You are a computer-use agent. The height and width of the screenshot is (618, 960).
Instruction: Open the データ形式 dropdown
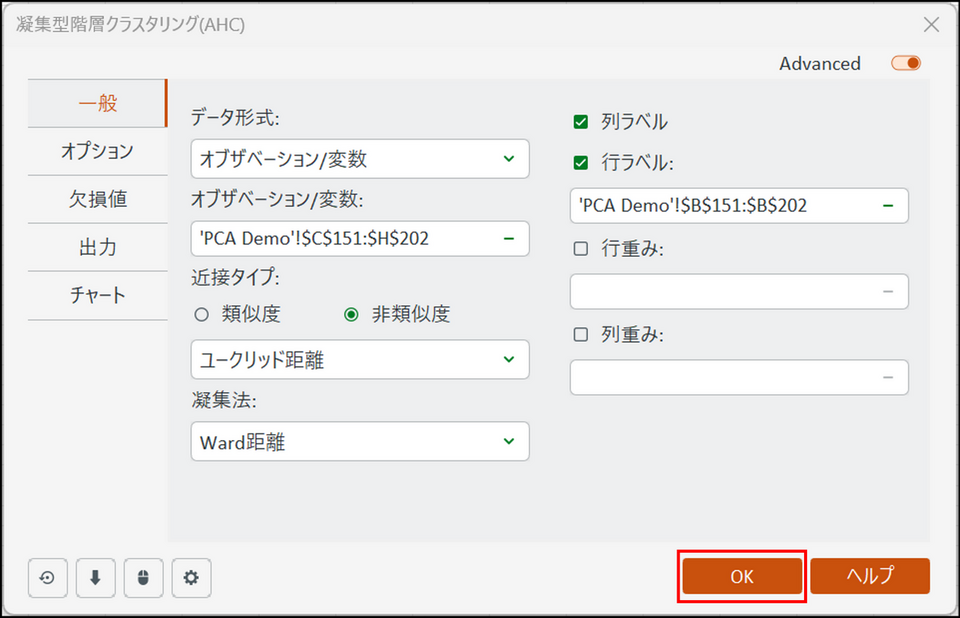(359, 158)
